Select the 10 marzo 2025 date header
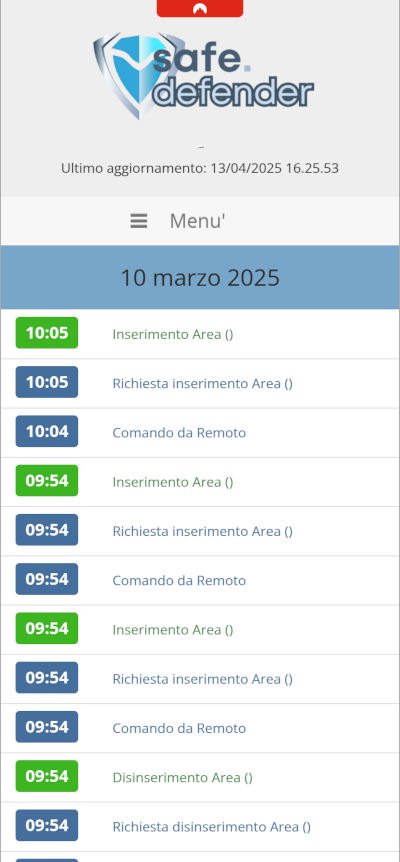This screenshot has height=862, width=400. 200,278
